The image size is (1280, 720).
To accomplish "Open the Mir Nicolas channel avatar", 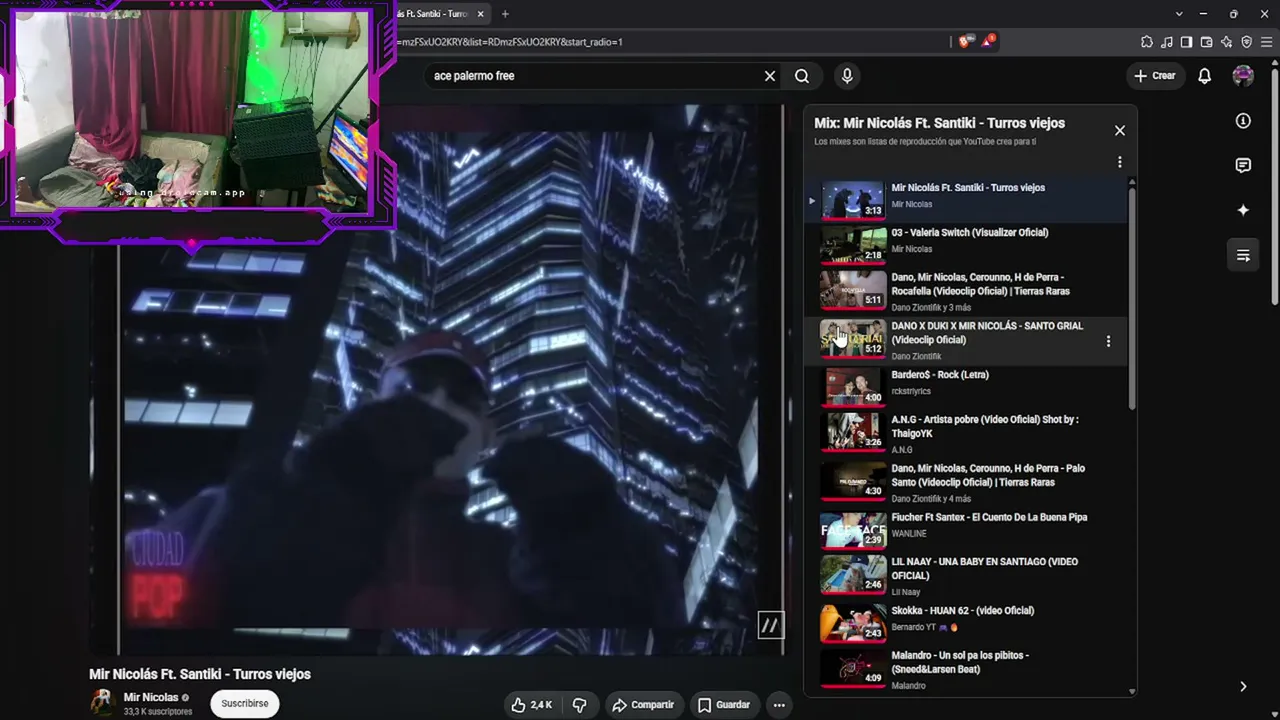I will pyautogui.click(x=102, y=703).
